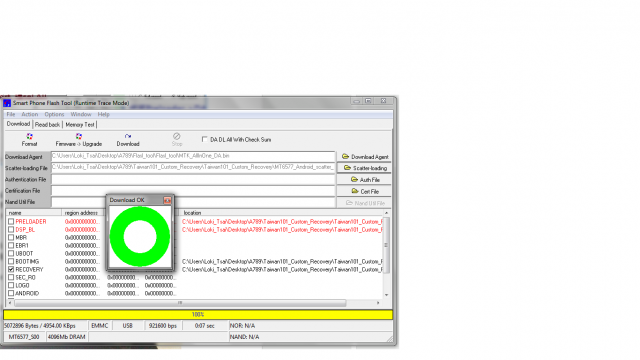Click the Smart Phone Flash Tool title icon
Image resolution: width=640 pixels, height=360 pixels.
pyautogui.click(x=7, y=103)
